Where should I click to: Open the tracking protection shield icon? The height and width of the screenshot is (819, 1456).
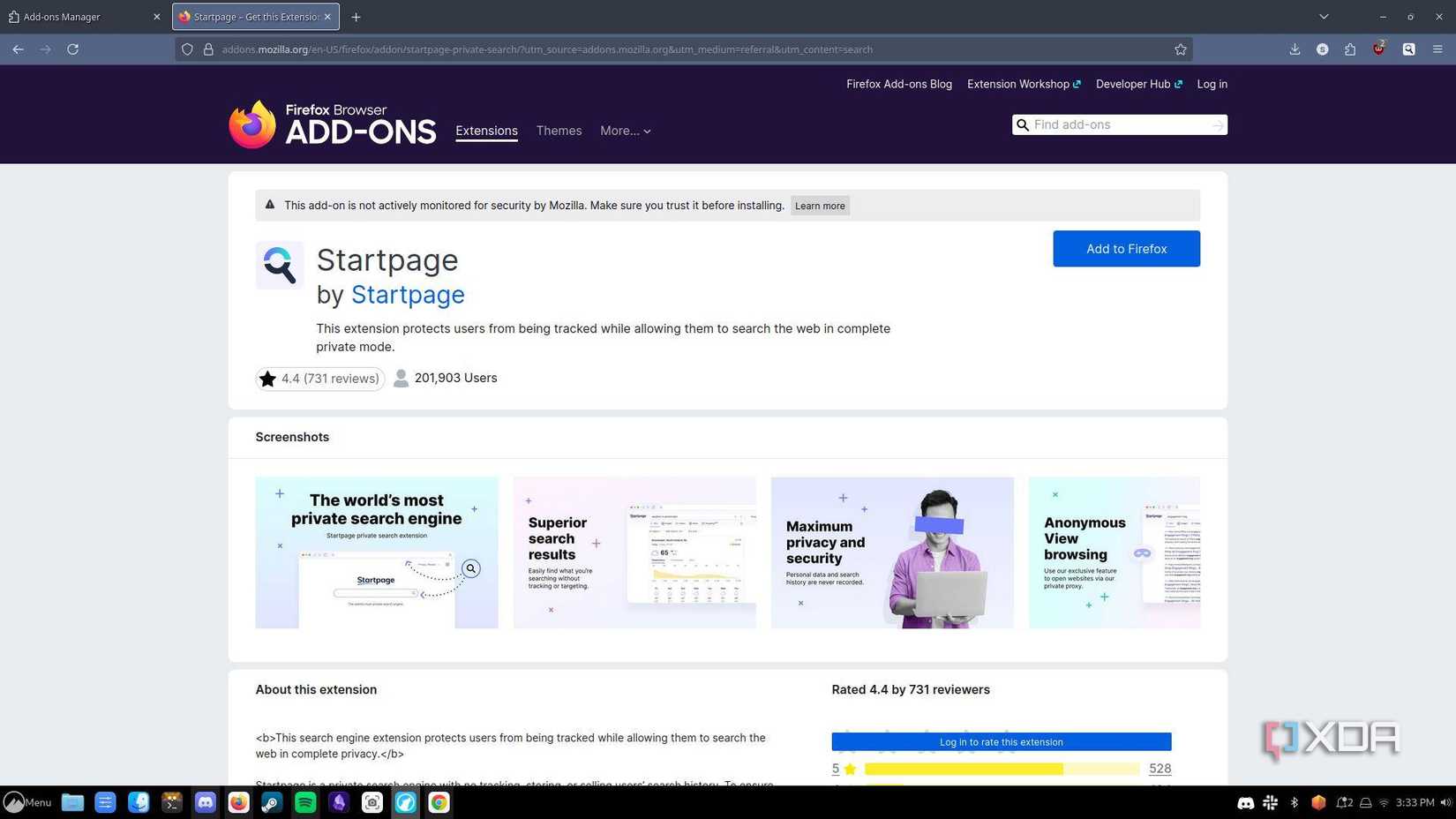click(187, 49)
